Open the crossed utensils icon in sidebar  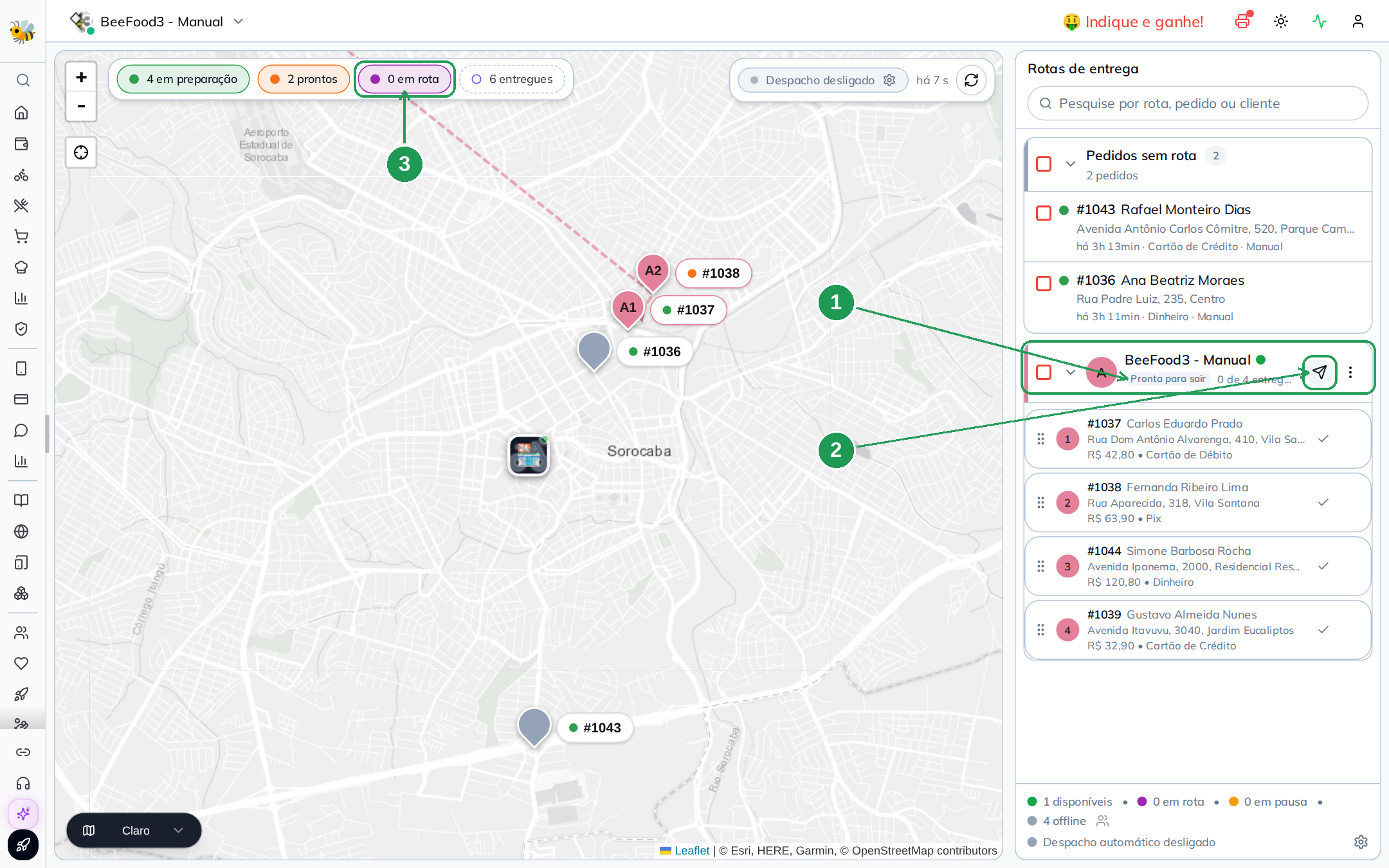[21, 206]
